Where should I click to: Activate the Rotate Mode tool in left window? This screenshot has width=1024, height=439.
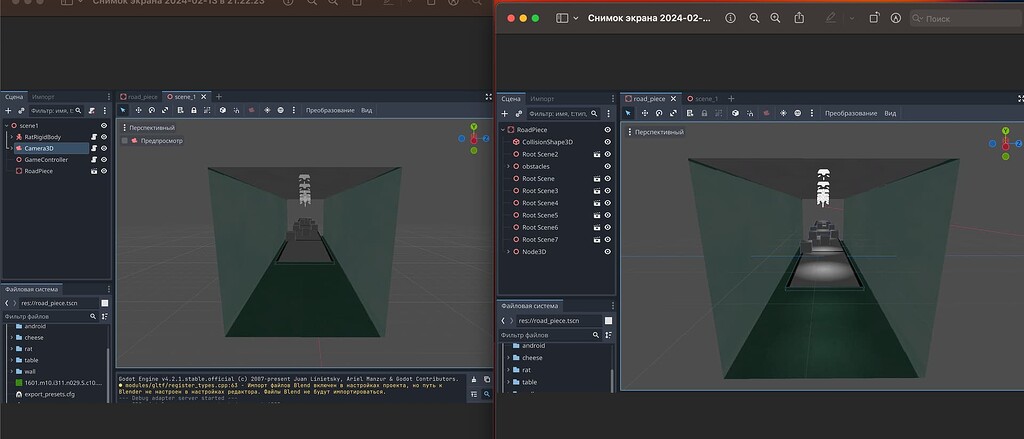pyautogui.click(x=152, y=110)
